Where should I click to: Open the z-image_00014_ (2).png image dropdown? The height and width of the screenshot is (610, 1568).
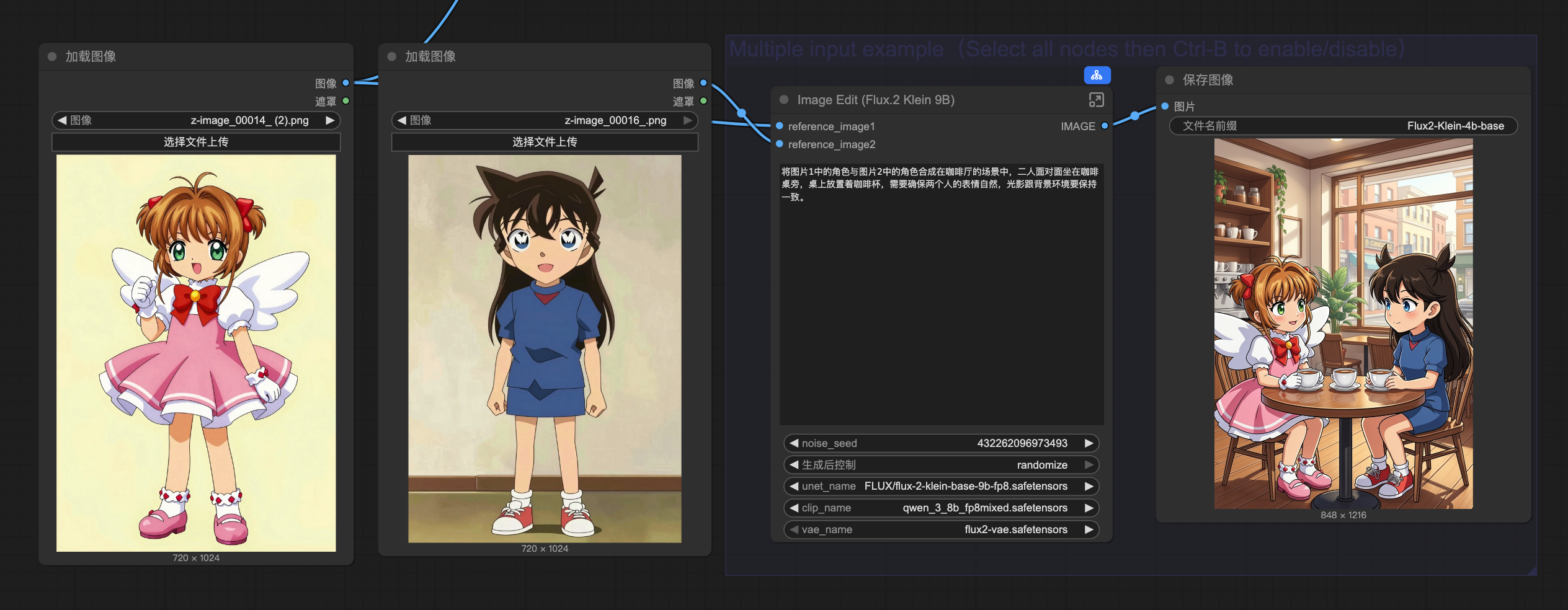click(196, 120)
